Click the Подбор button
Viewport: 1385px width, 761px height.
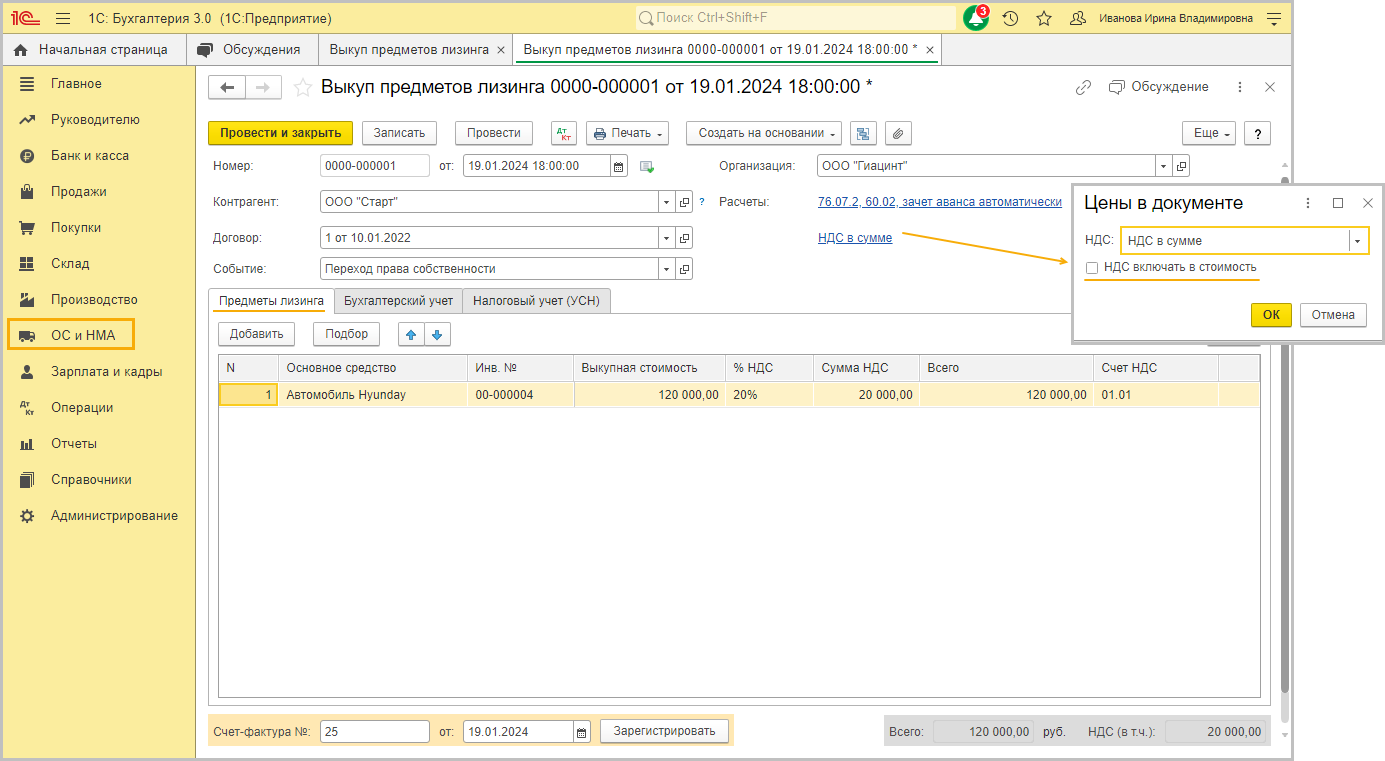pyautogui.click(x=347, y=334)
